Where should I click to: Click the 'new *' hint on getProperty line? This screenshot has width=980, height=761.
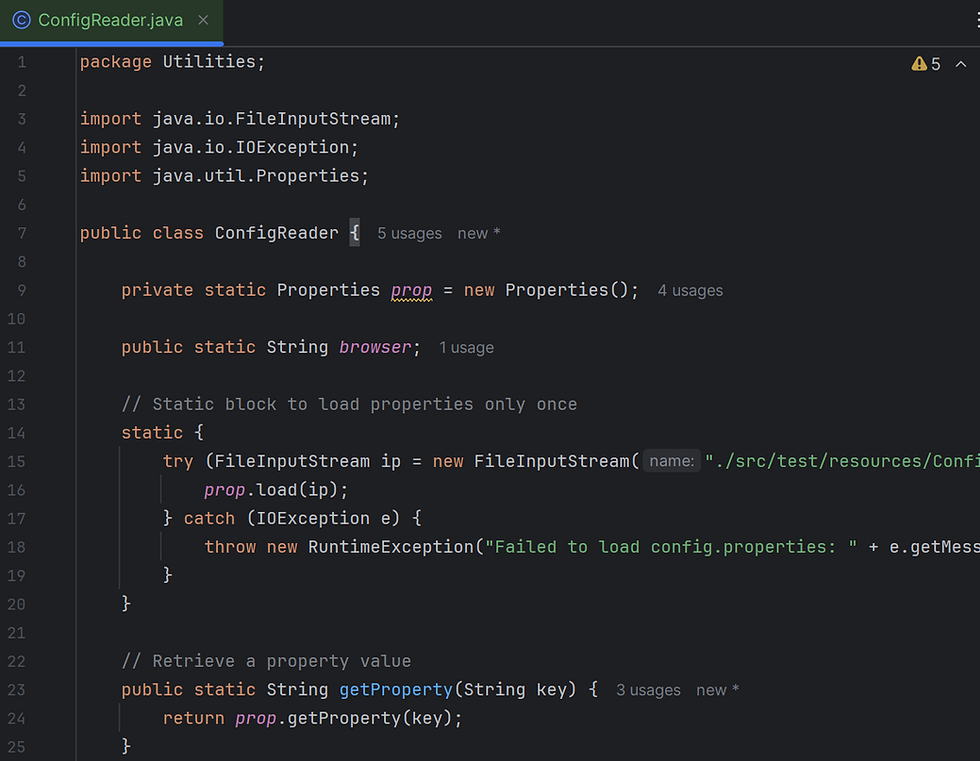coord(718,690)
